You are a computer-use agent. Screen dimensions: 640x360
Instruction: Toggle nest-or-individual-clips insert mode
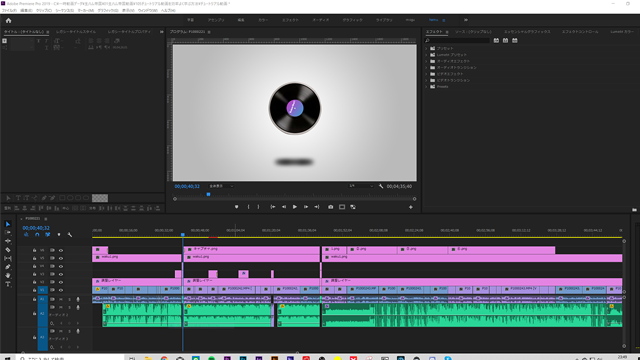pyautogui.click(x=26, y=235)
